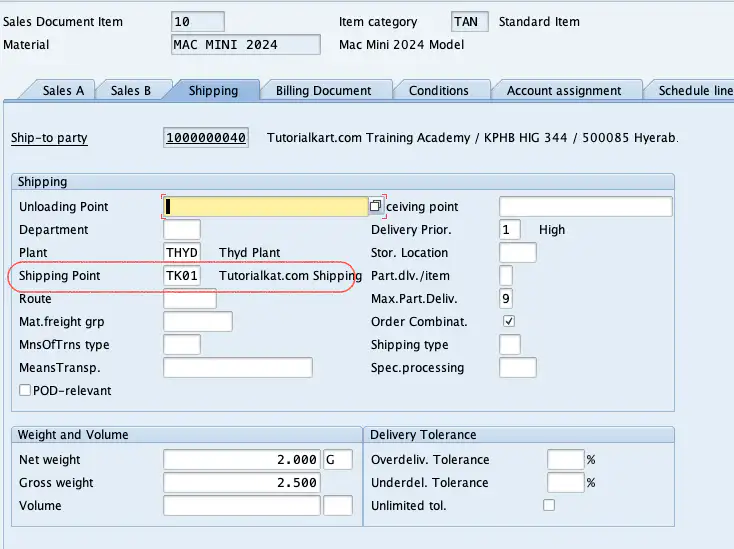Click the Shipping Point field TK01
The image size is (734, 549).
182,275
